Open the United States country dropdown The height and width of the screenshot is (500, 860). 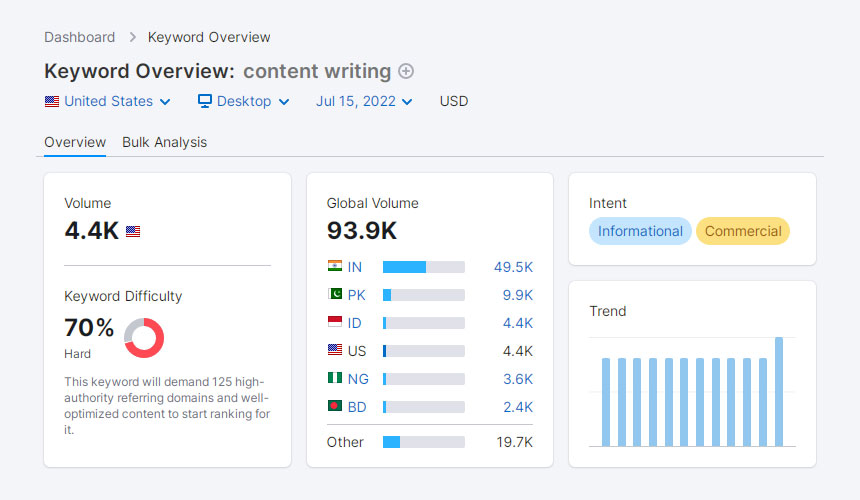108,101
